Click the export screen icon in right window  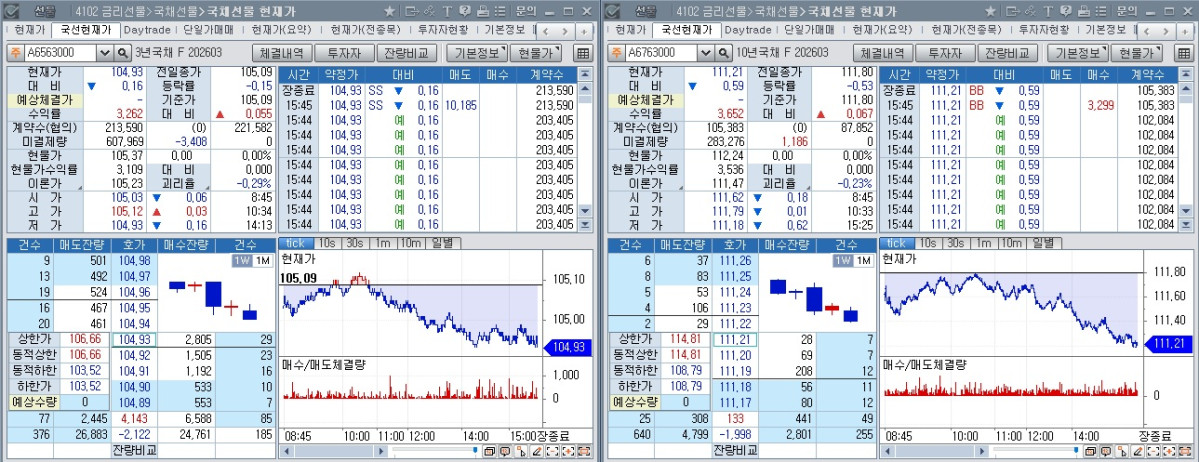coord(1013,11)
